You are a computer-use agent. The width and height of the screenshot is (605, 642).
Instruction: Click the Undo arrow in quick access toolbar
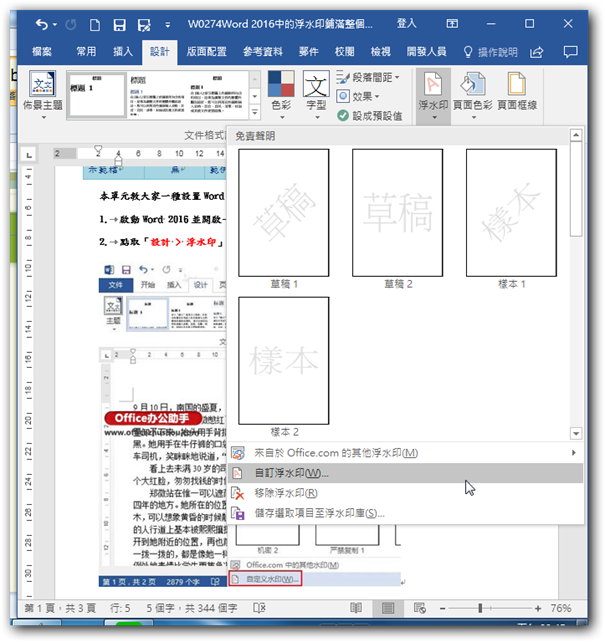(x=42, y=25)
